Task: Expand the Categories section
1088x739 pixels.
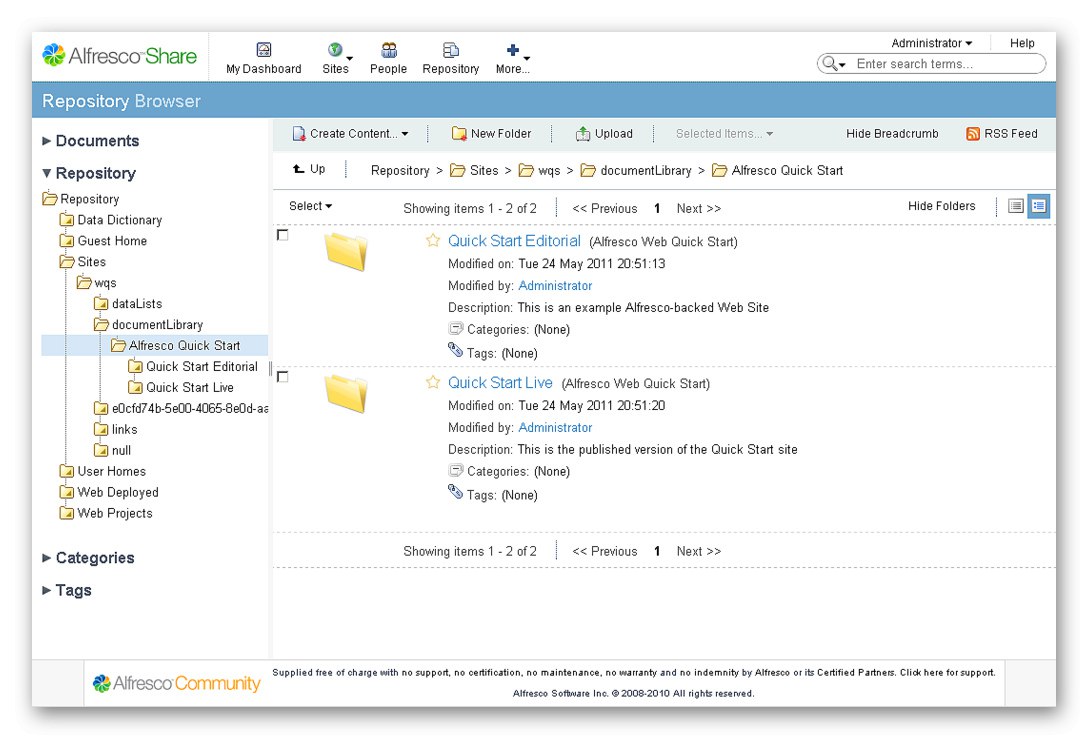Action: point(87,558)
